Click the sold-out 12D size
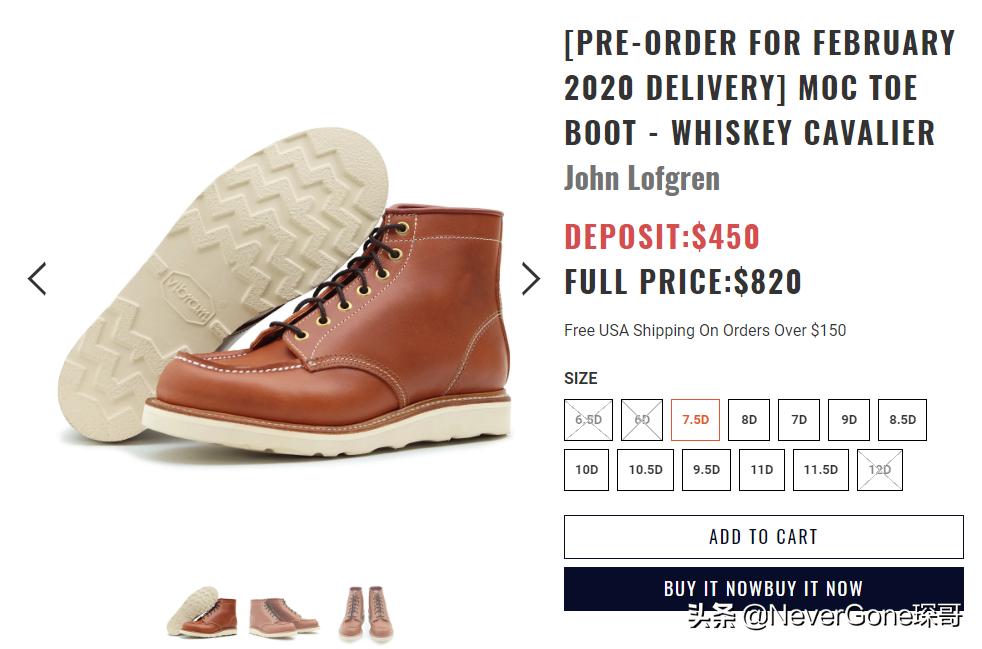Image resolution: width=982 pixels, height=649 pixels. pyautogui.click(x=880, y=470)
